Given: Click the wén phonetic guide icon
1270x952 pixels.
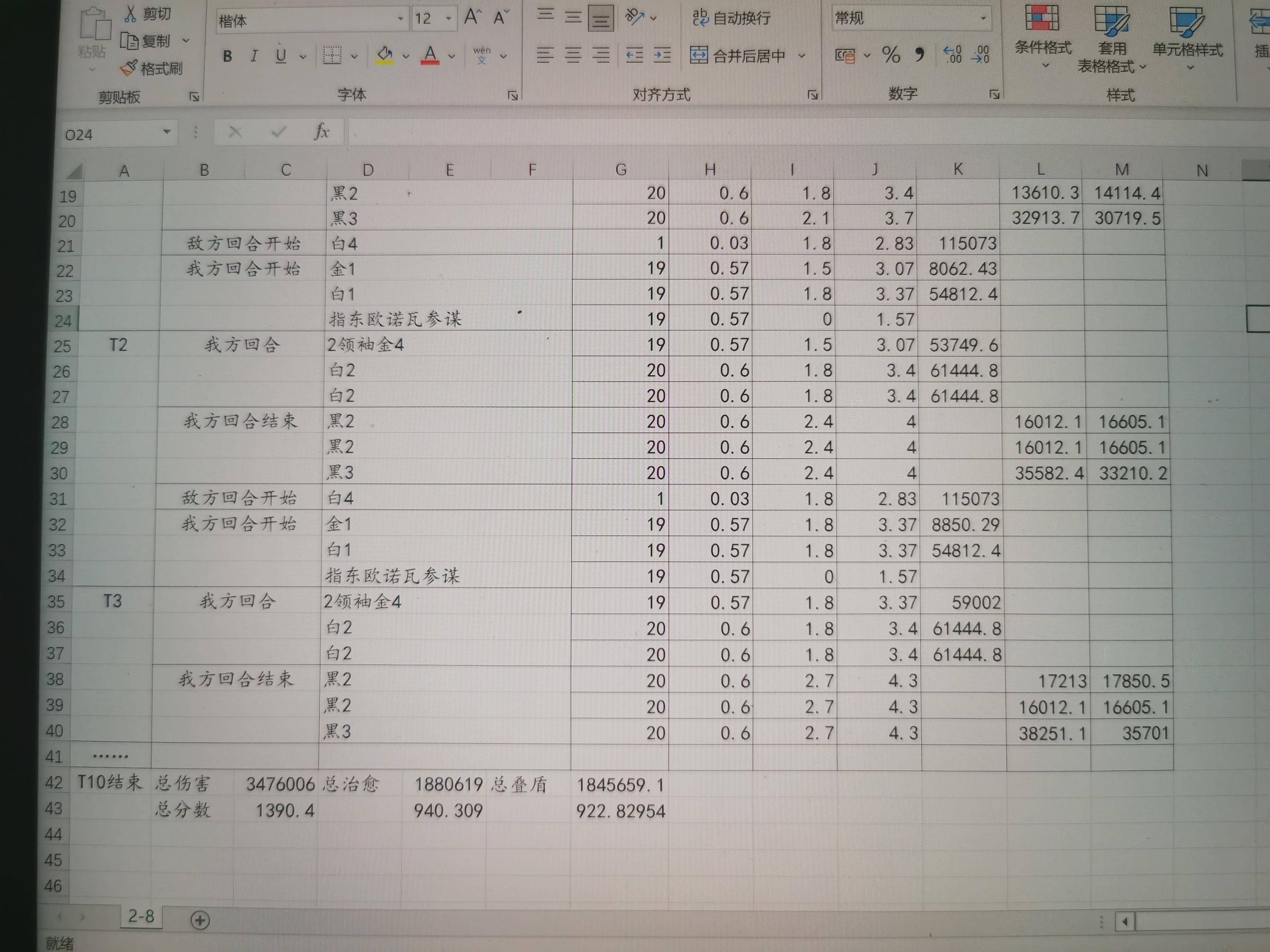Looking at the screenshot, I should point(482,55).
